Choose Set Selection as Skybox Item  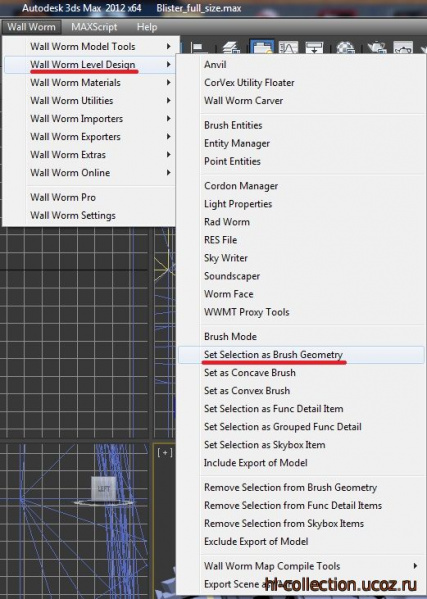coord(265,445)
